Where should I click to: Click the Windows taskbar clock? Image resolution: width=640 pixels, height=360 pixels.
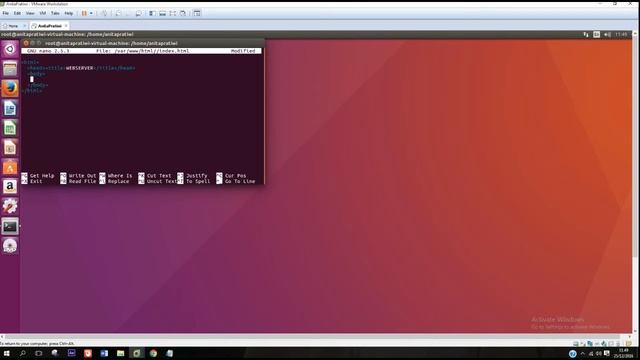[624, 353]
